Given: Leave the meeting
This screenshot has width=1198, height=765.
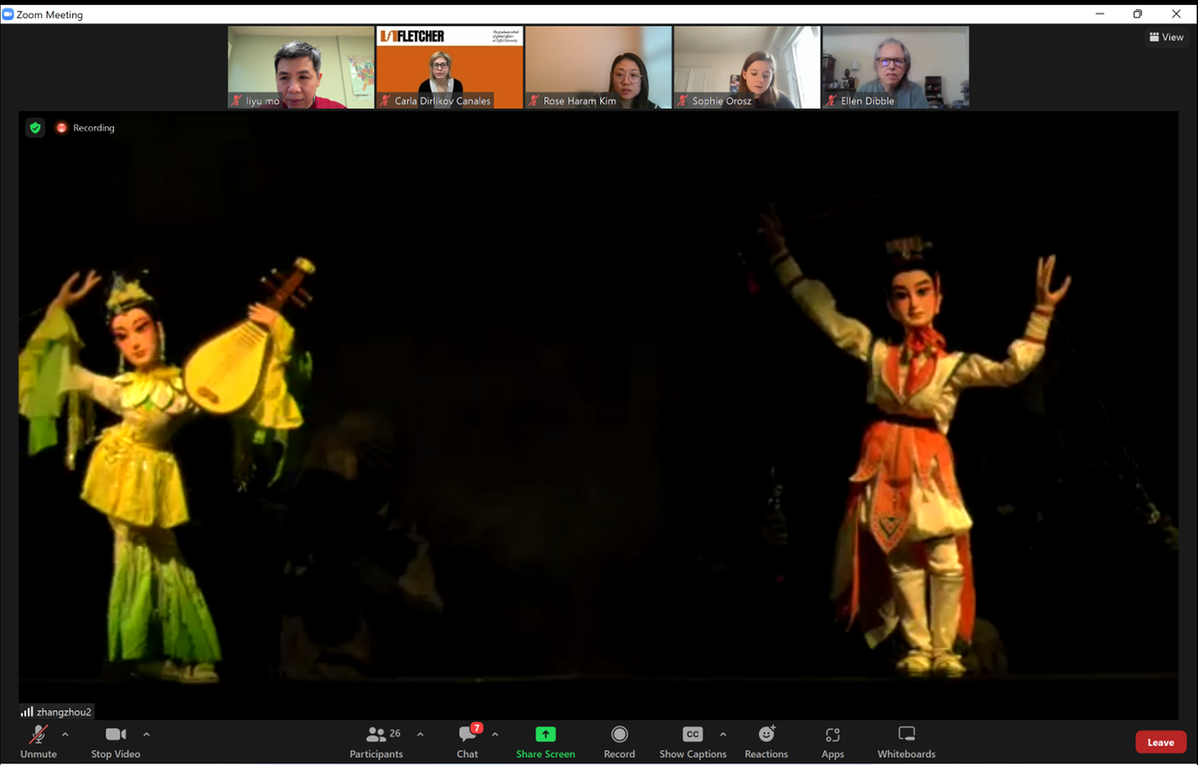Looking at the screenshot, I should [x=1161, y=742].
